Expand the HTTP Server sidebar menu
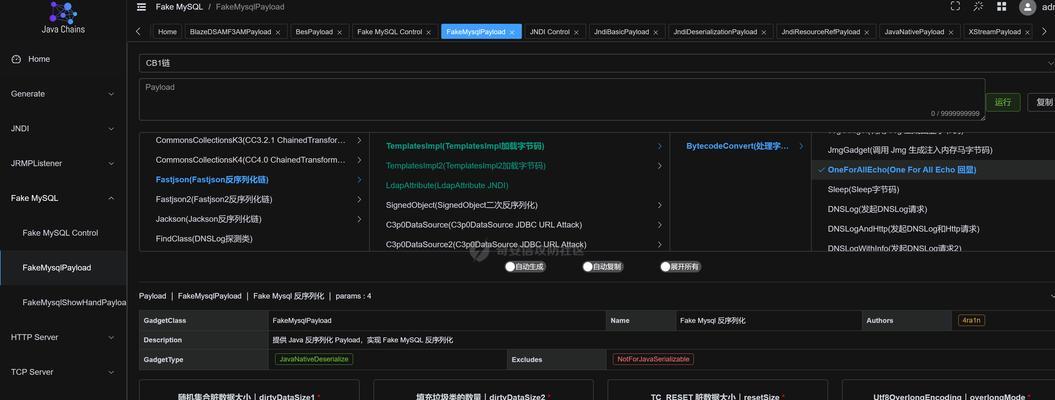The height and width of the screenshot is (400, 1055). [63, 337]
